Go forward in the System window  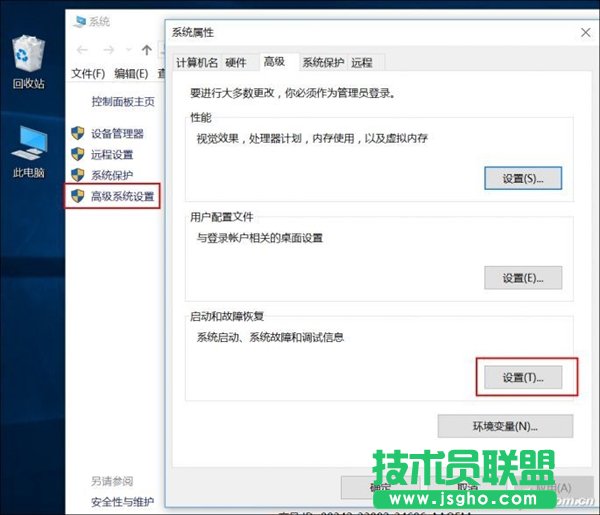[x=109, y=50]
